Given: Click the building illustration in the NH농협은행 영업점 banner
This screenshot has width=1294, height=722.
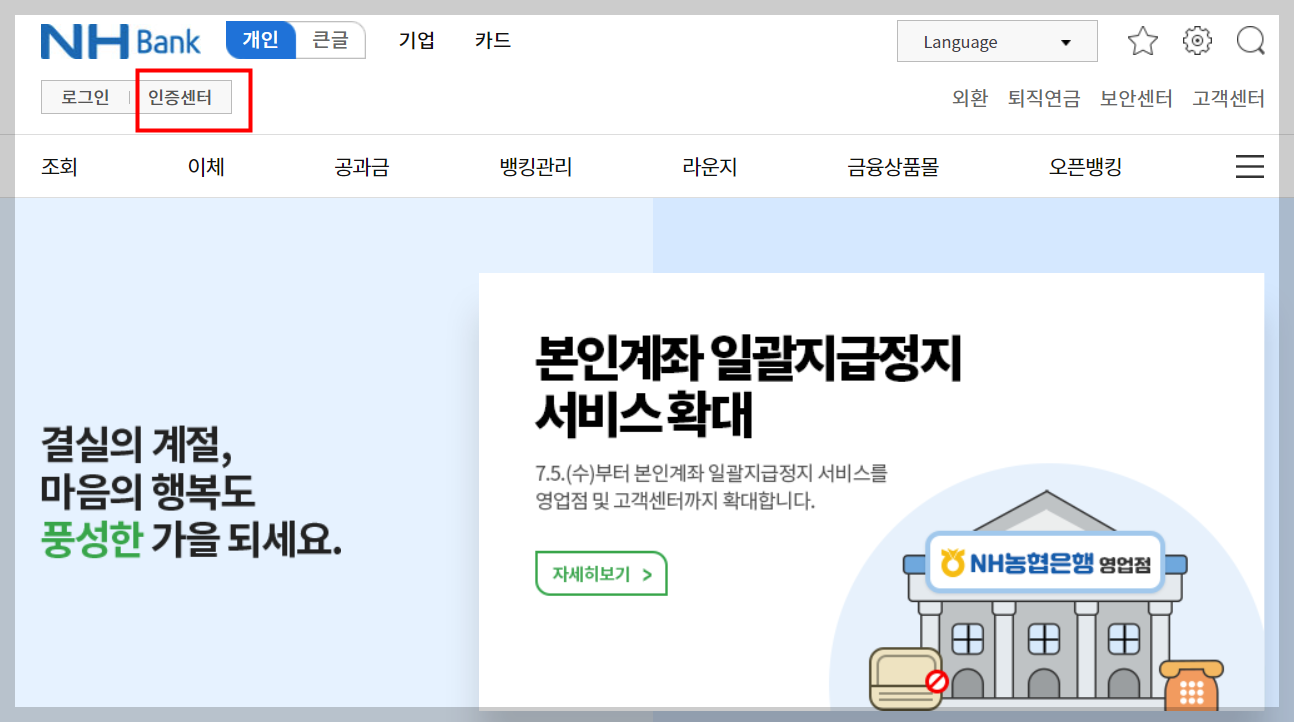Looking at the screenshot, I should pos(1045,600).
